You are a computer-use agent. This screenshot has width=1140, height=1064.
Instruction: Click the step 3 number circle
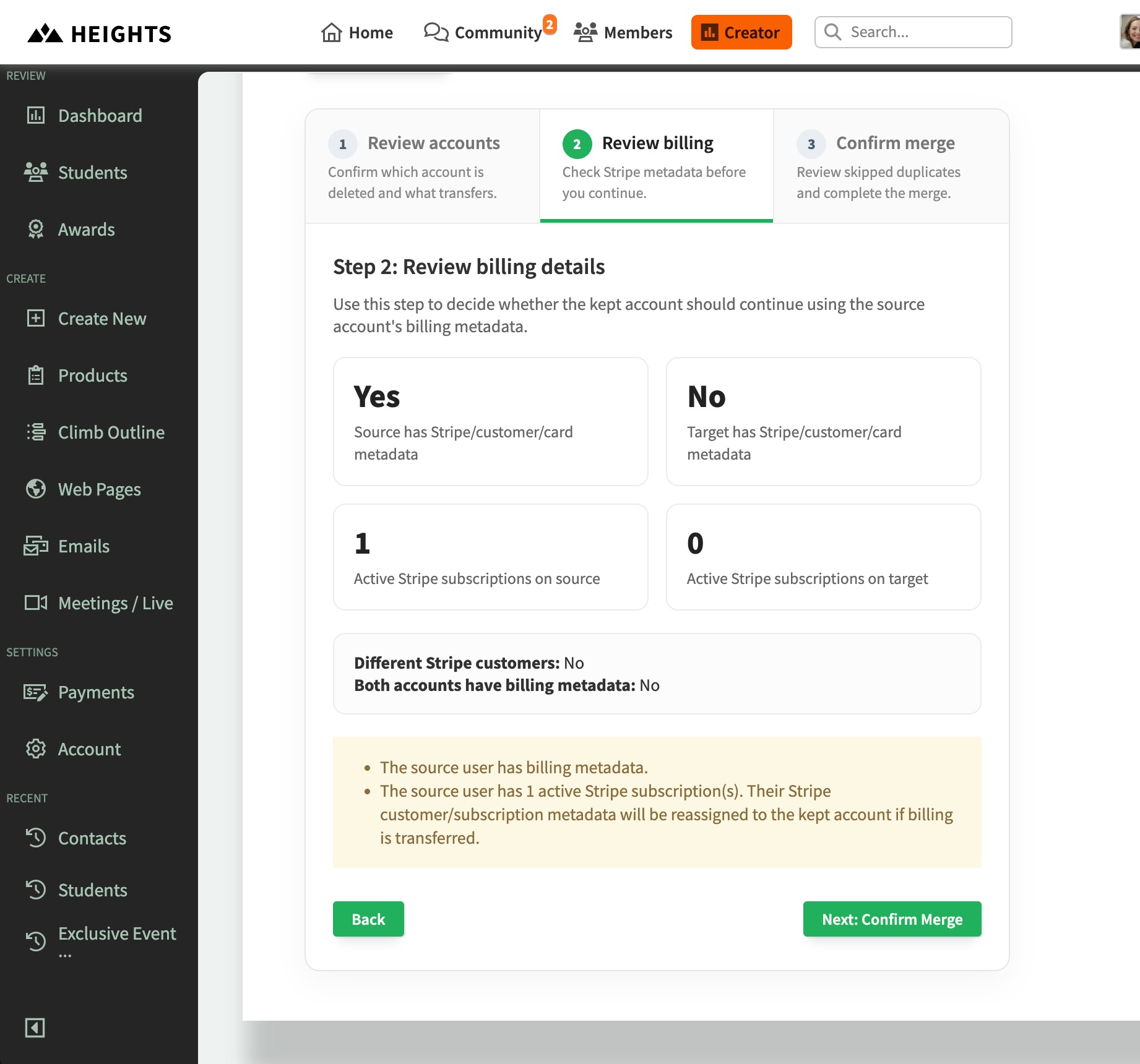click(811, 144)
